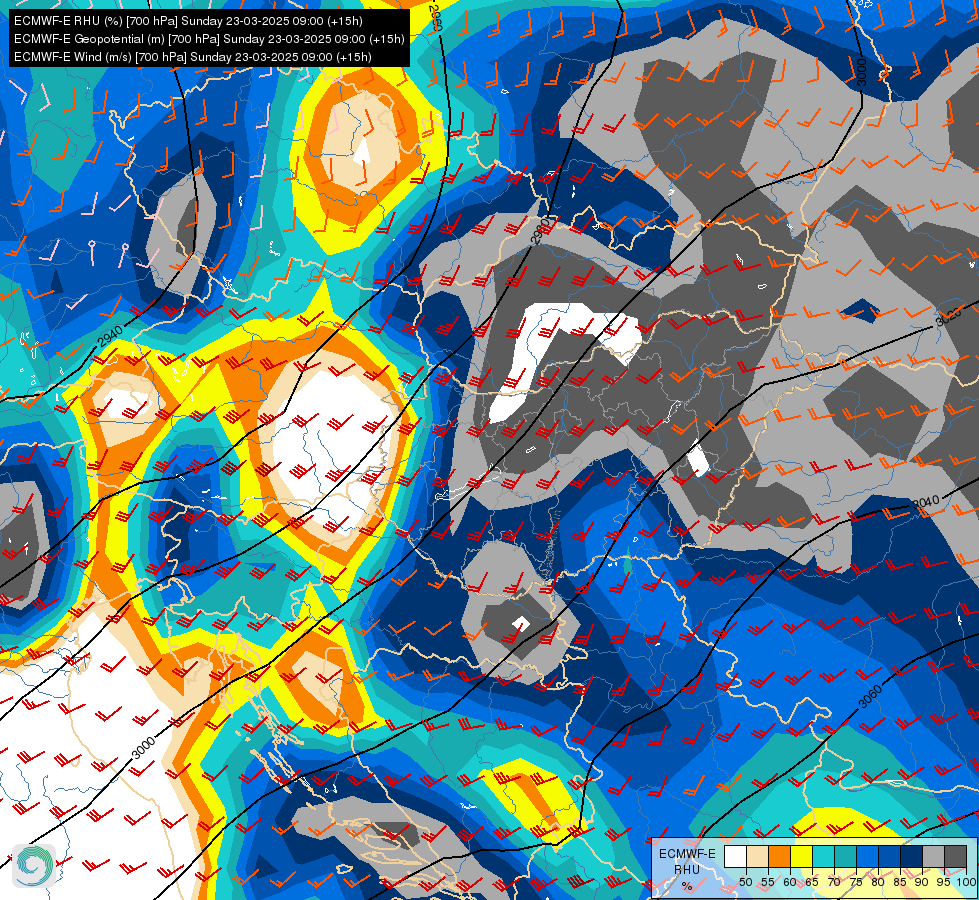Click the '50' legend scale value
Viewport: 979px width, 900px height.
(746, 882)
